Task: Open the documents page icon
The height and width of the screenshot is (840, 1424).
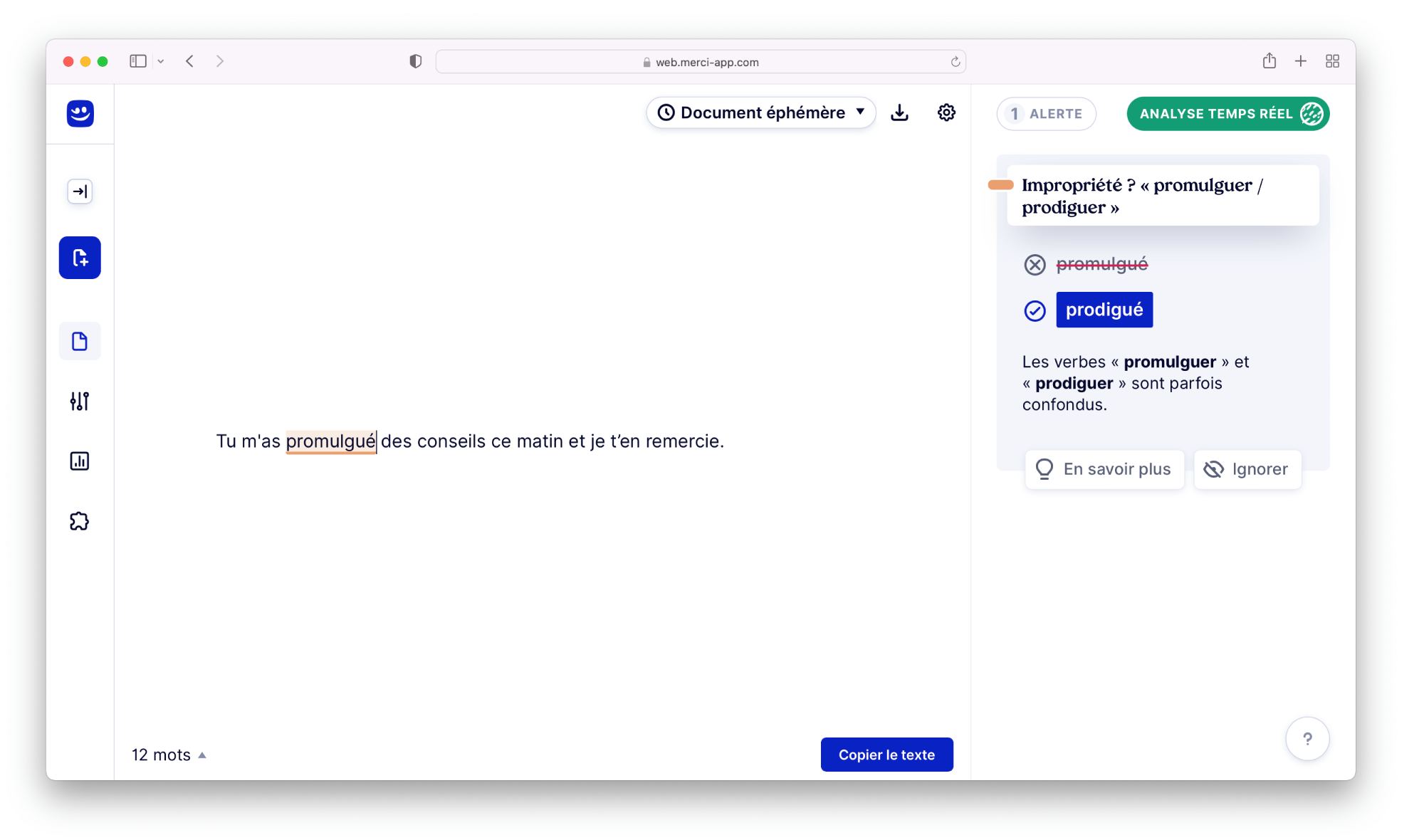Action: [79, 340]
